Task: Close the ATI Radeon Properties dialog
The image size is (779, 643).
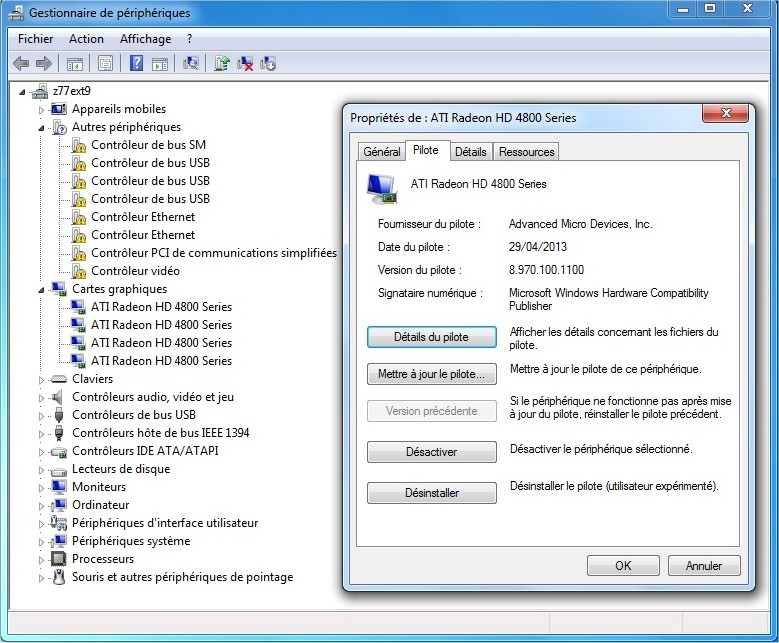Action: (725, 113)
